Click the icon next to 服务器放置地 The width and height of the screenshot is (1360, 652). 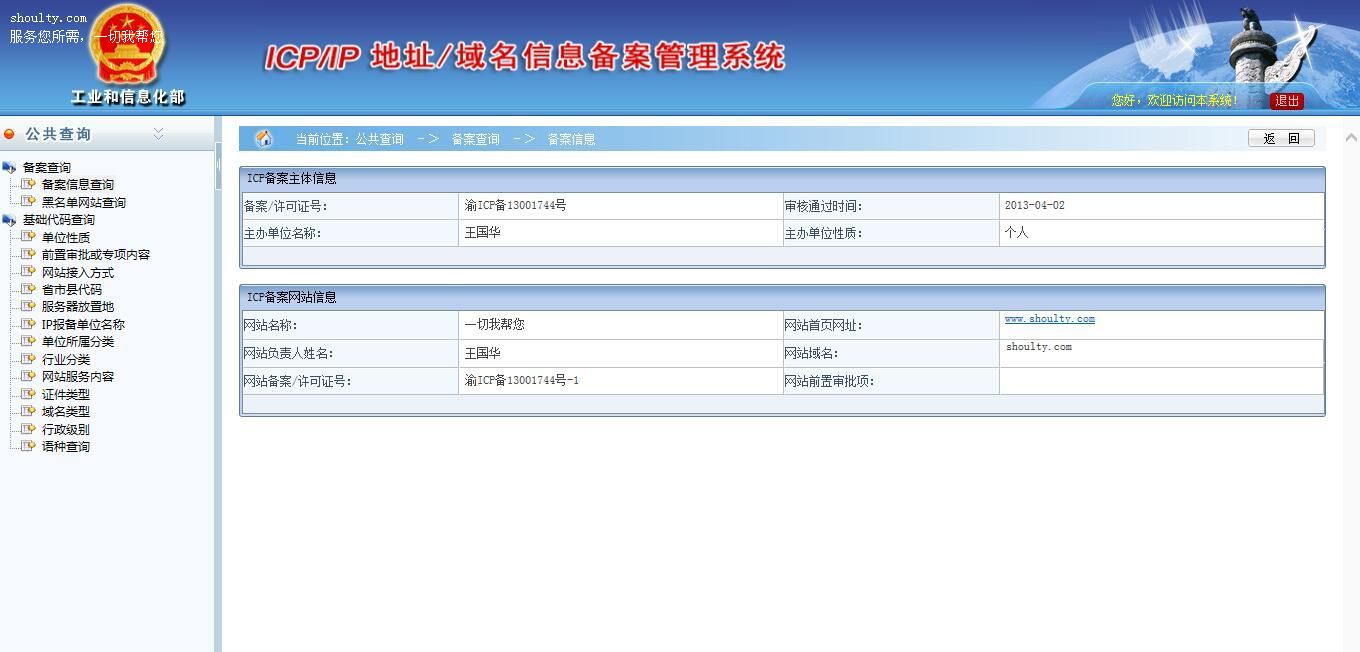(x=28, y=307)
